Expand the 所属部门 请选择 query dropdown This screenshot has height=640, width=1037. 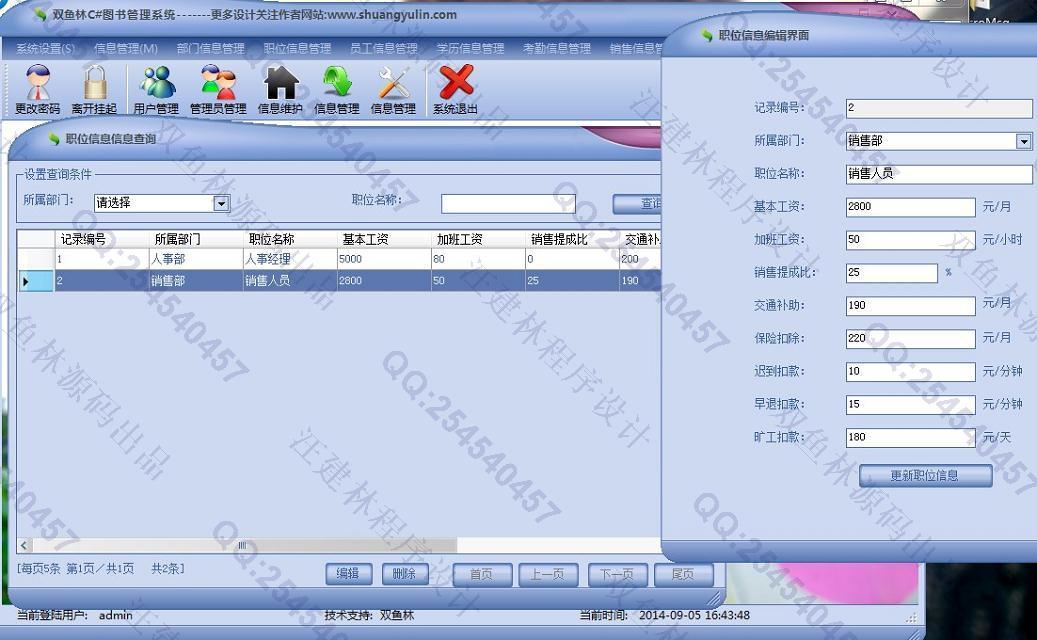[222, 204]
